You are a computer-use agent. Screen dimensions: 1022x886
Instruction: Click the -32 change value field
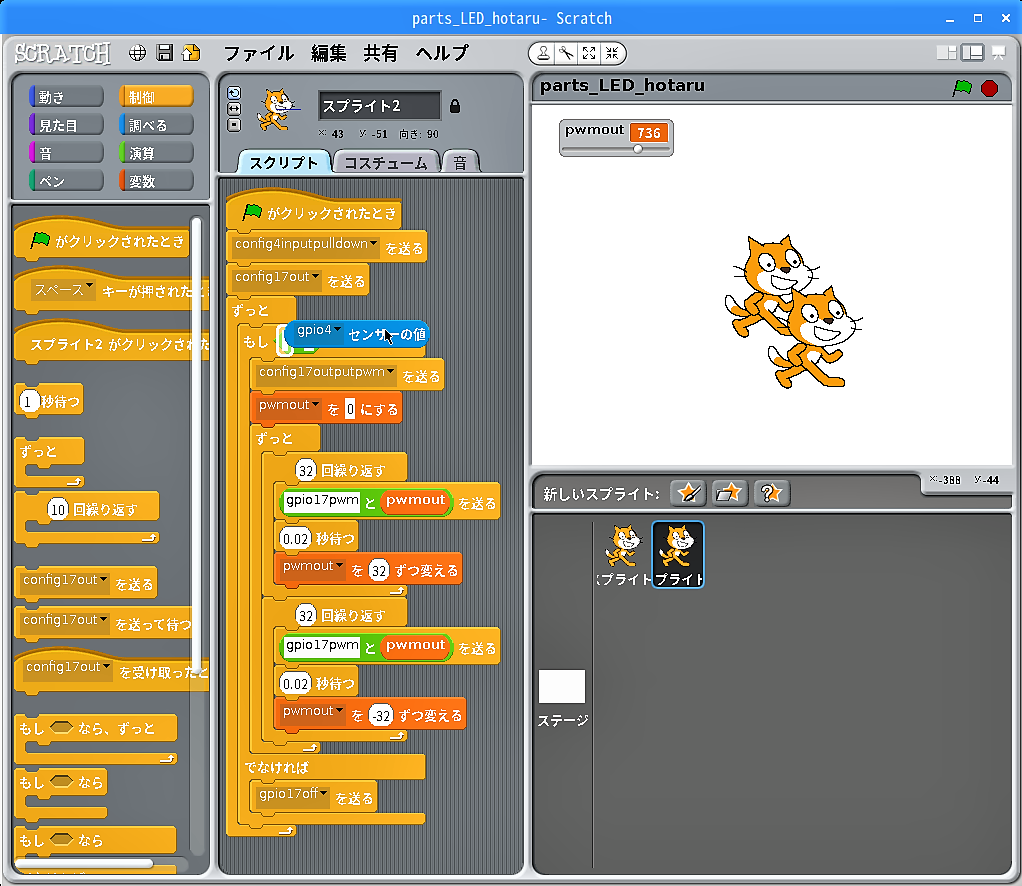(x=381, y=716)
